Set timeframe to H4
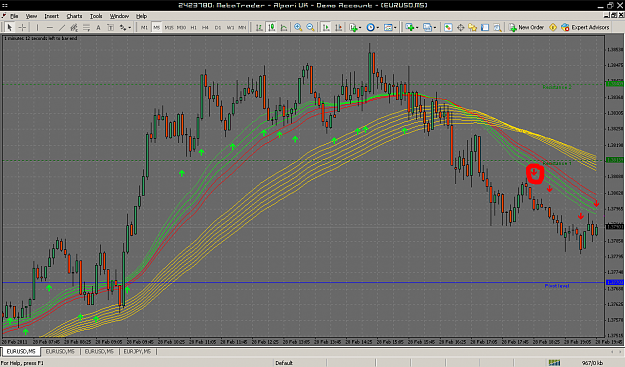625x367 pixels. [205, 27]
